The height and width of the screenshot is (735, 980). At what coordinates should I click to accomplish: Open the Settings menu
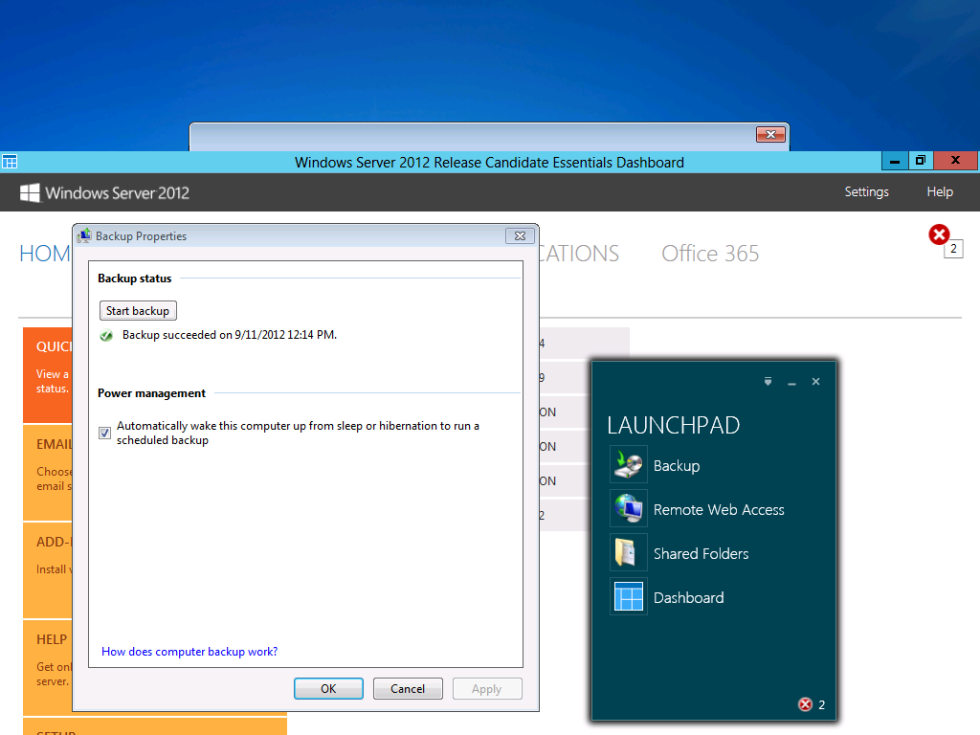[866, 191]
